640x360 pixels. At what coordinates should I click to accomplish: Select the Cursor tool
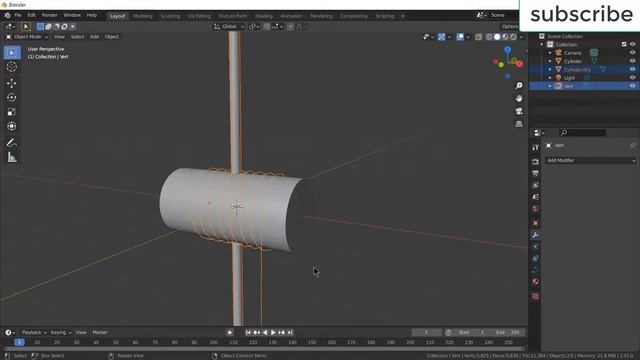pyautogui.click(x=12, y=67)
